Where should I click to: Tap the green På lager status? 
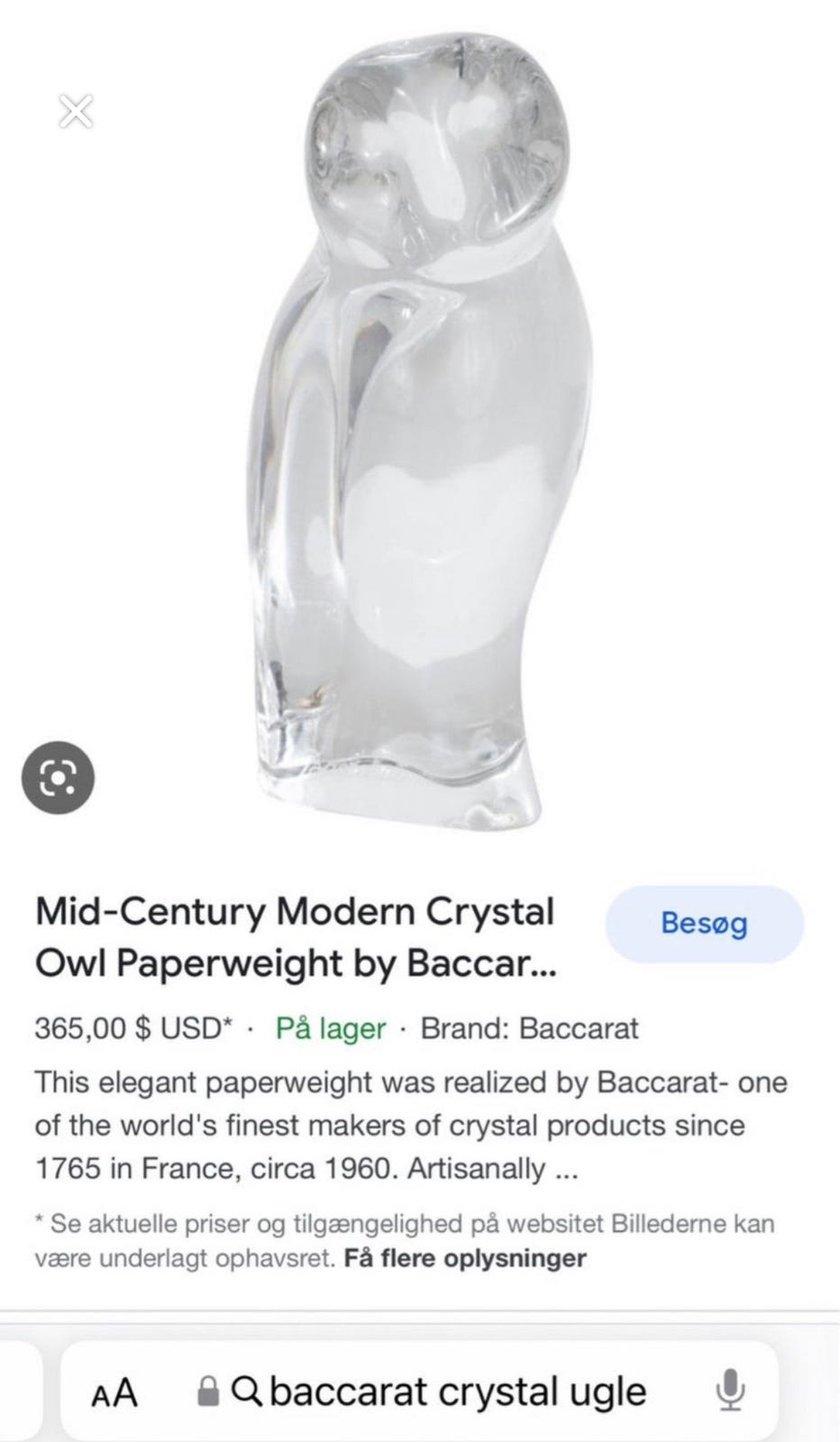click(x=331, y=1028)
